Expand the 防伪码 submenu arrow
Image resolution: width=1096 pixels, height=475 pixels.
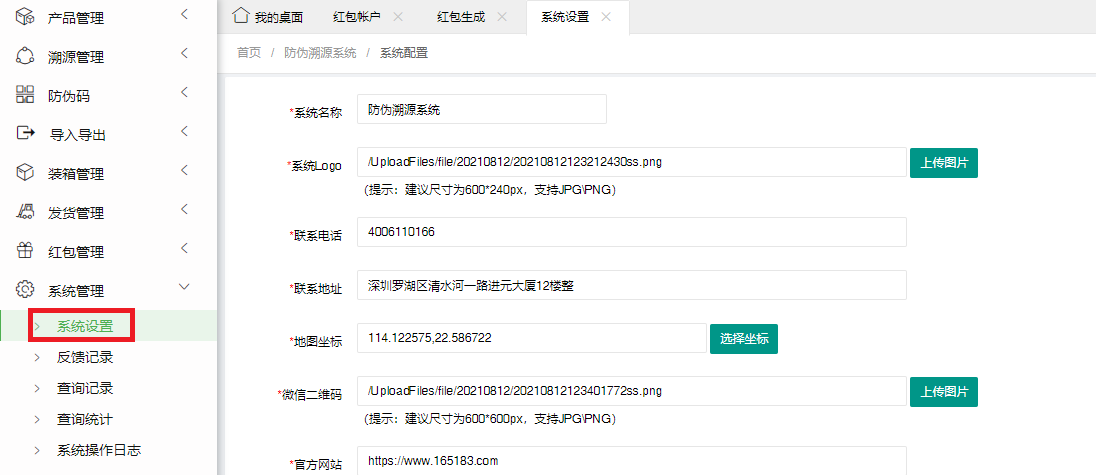184,93
